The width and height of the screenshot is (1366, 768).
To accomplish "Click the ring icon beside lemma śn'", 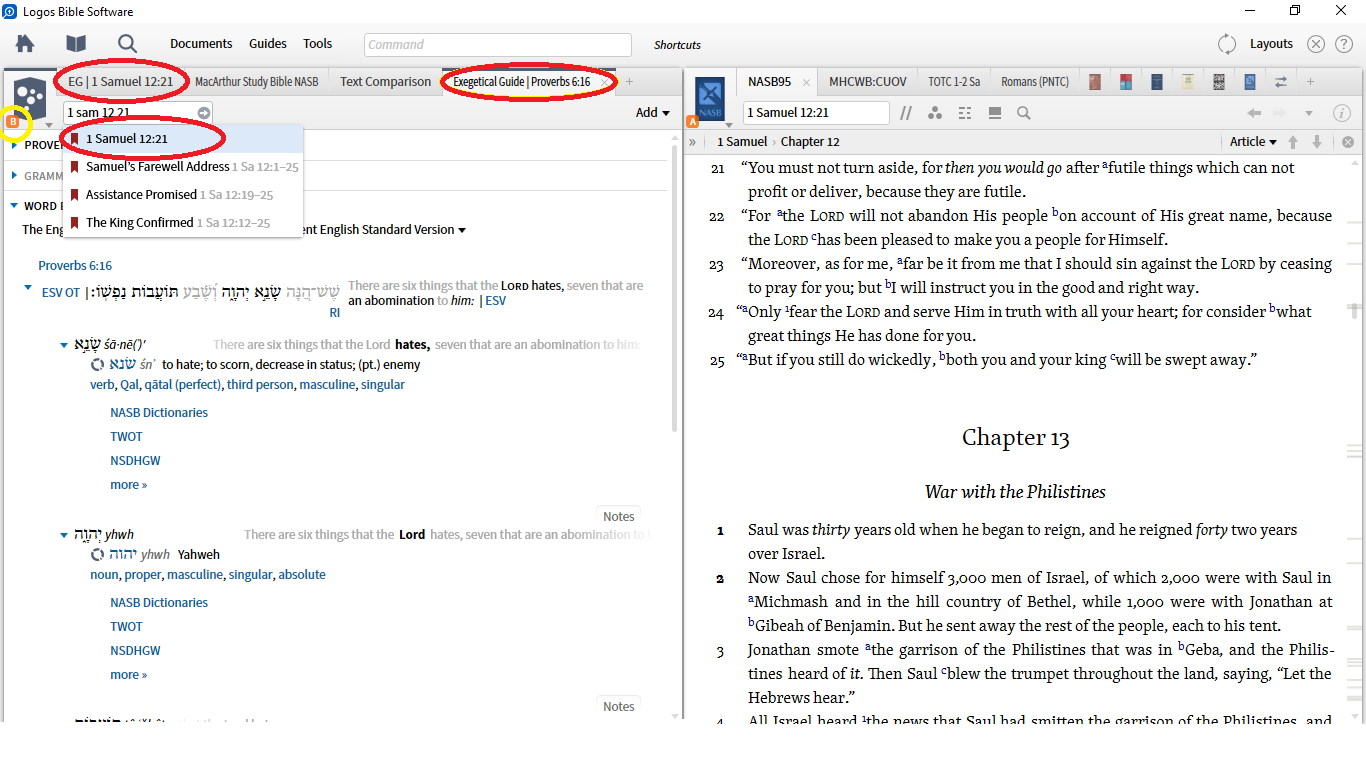I will coord(97,365).
